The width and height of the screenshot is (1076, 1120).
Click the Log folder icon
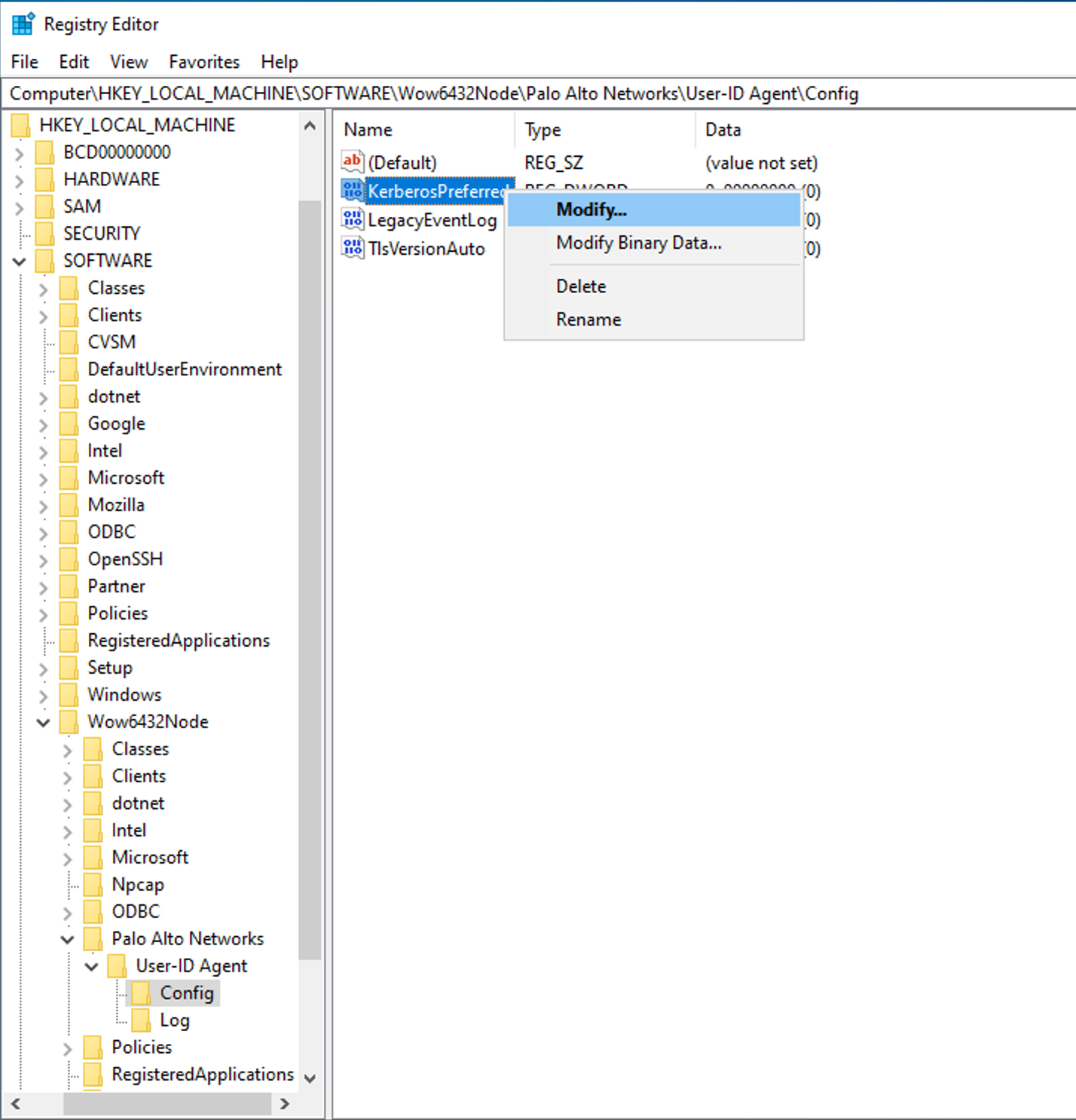pos(142,1020)
